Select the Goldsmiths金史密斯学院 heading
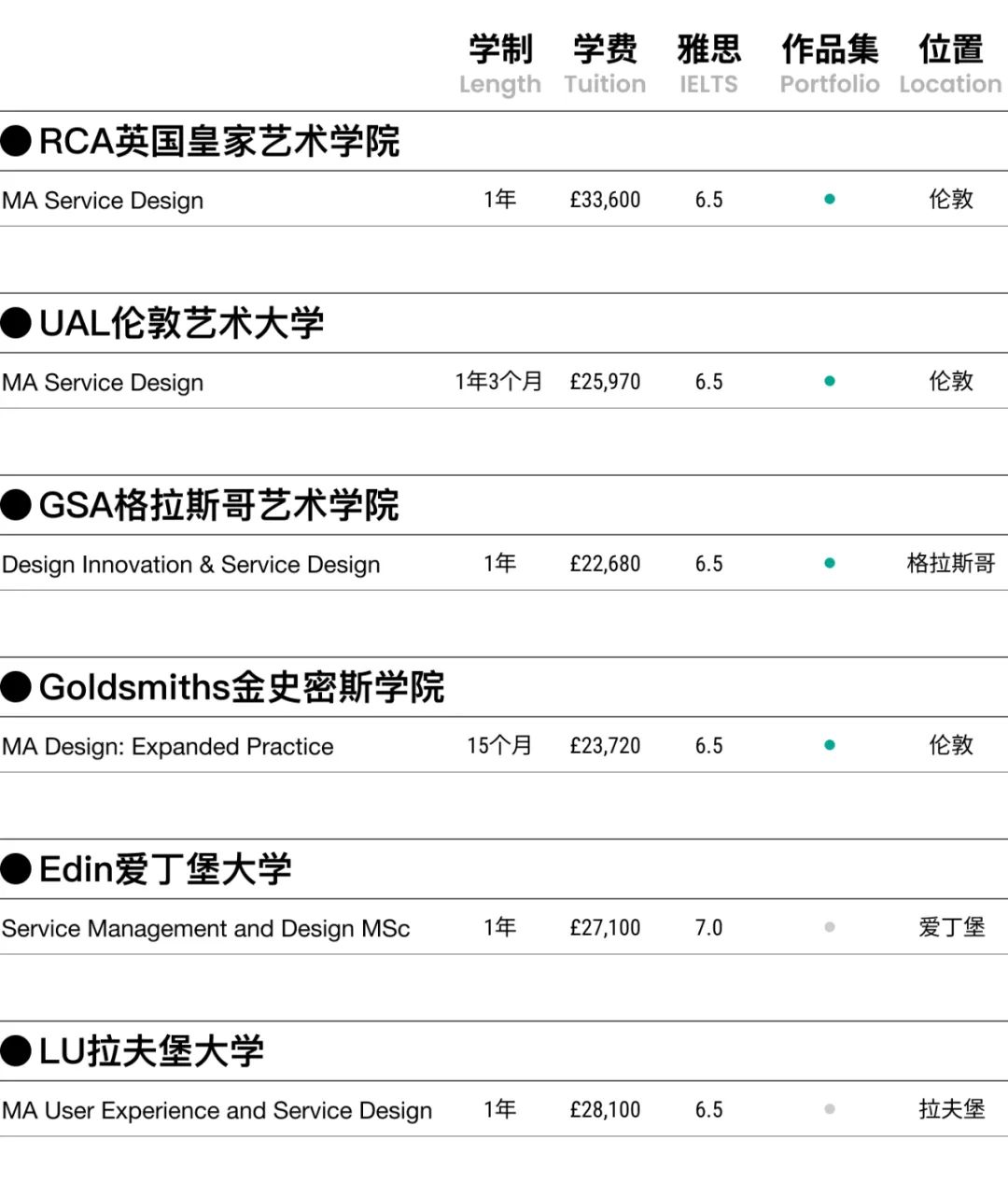 pyautogui.click(x=242, y=687)
